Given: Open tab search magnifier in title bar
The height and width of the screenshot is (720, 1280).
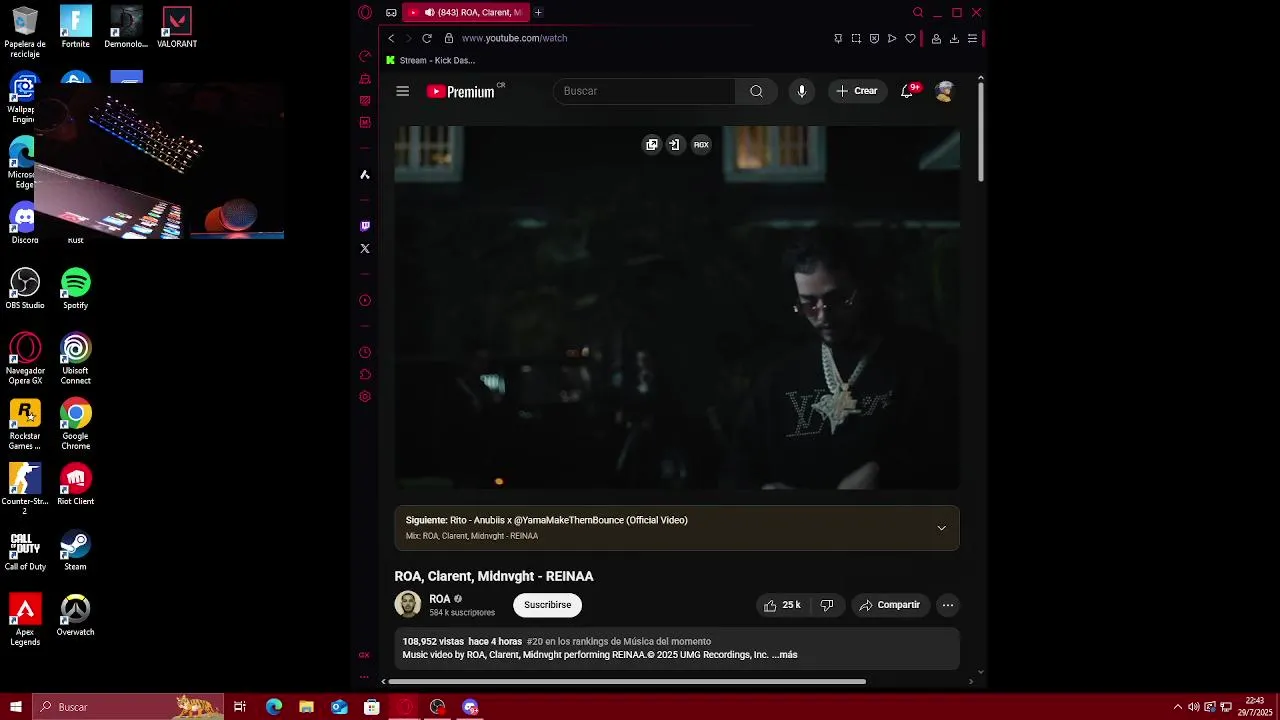Looking at the screenshot, I should pyautogui.click(x=918, y=12).
